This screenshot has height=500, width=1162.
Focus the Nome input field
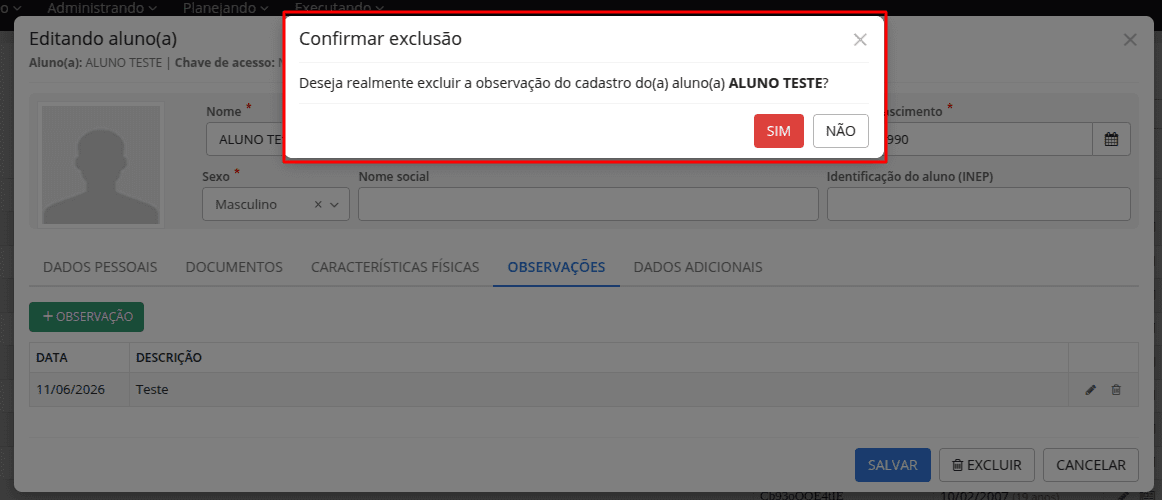246,139
